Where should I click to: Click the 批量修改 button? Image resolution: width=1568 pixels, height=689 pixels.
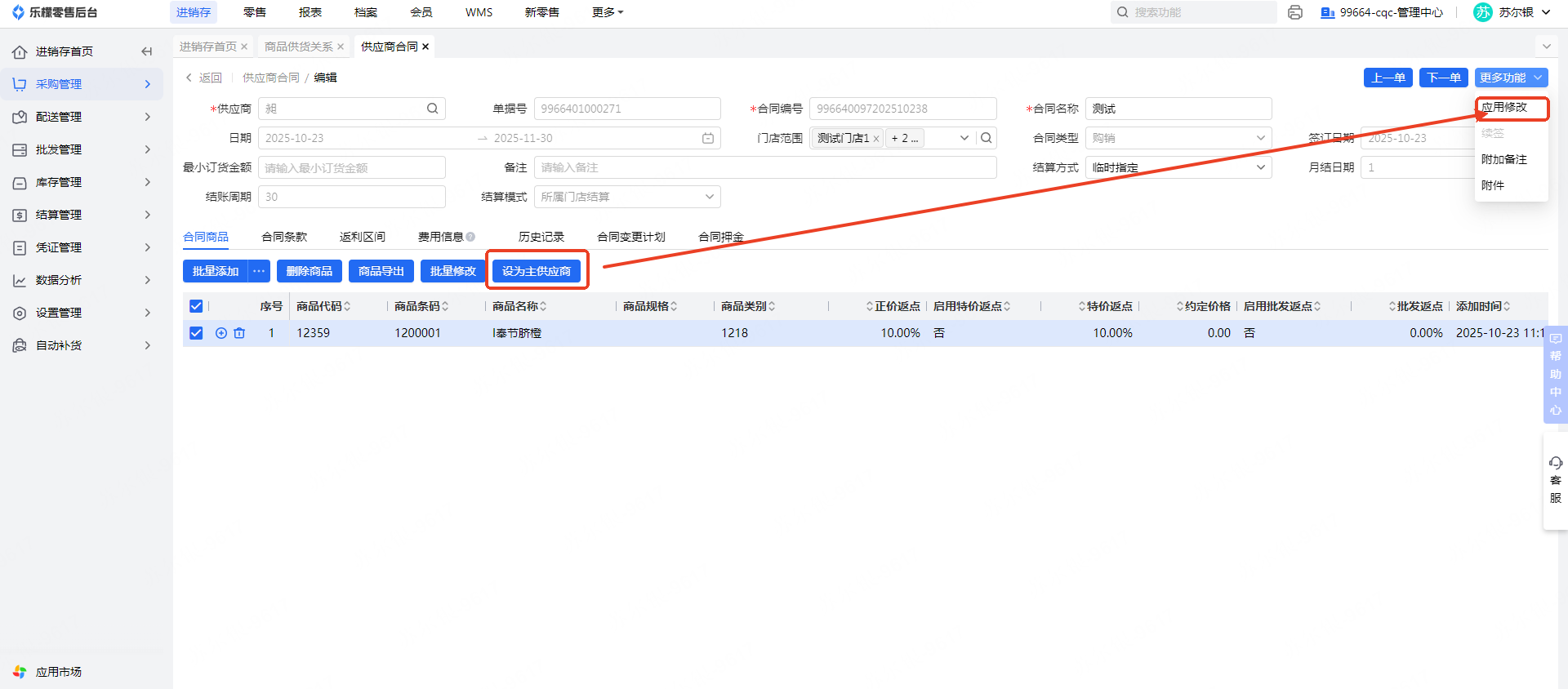pyautogui.click(x=453, y=271)
